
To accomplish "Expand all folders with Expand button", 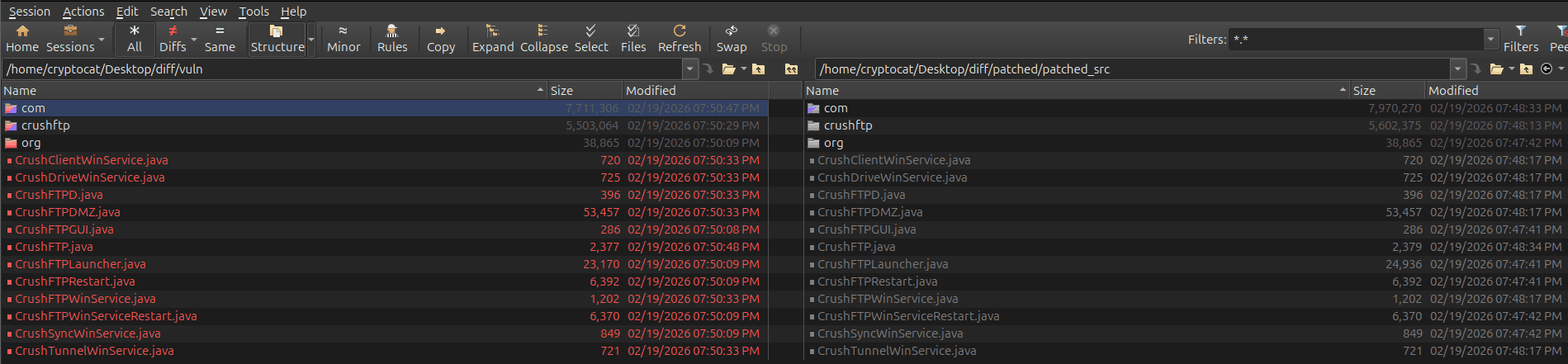I will click(493, 39).
